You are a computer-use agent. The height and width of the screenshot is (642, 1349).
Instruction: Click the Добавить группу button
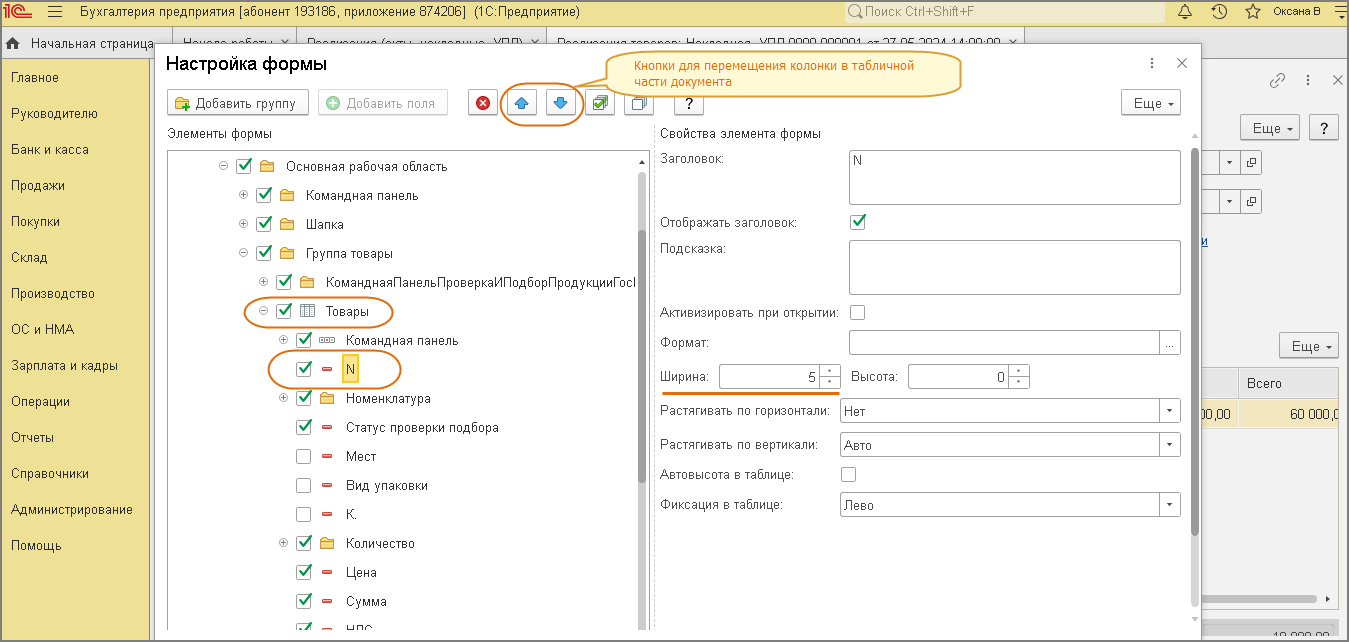pos(237,103)
